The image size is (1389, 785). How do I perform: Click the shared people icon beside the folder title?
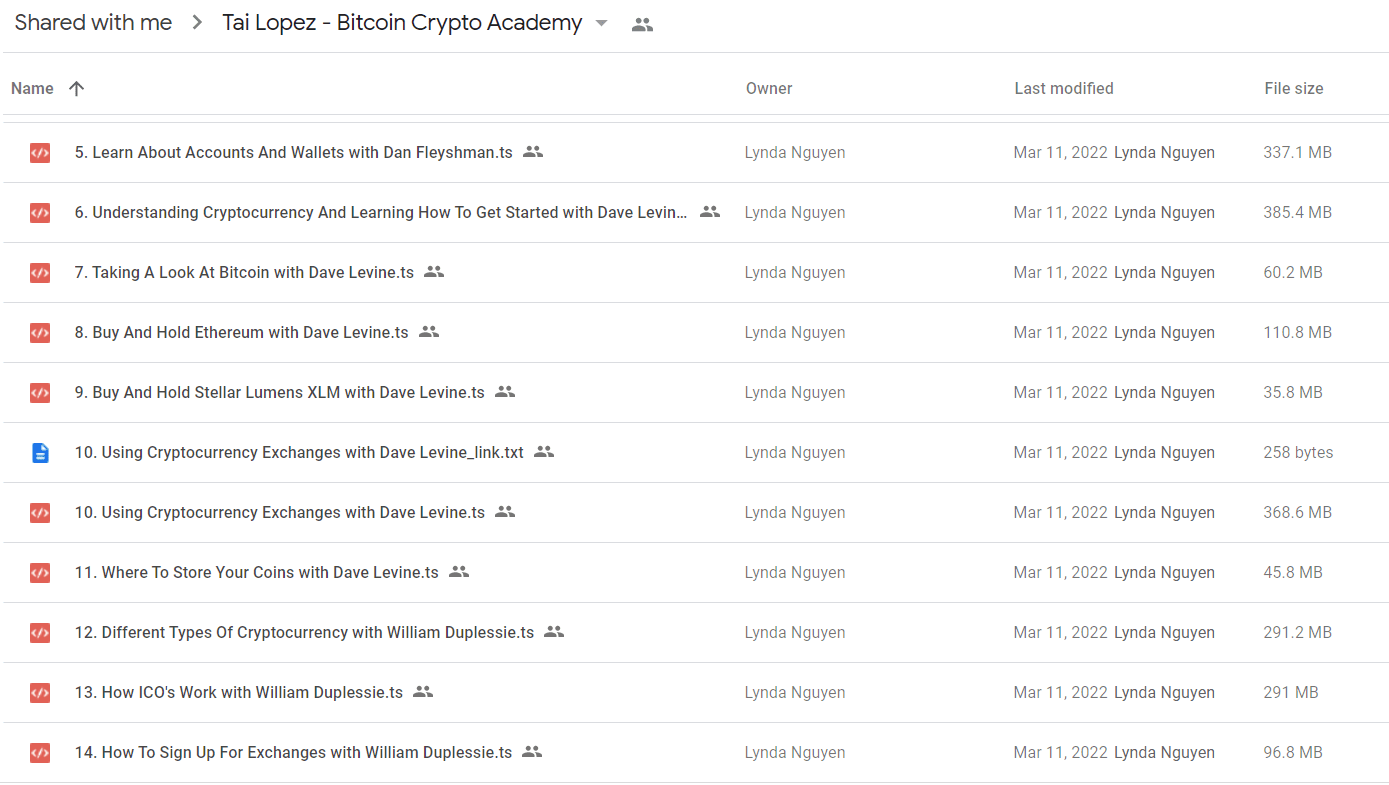click(642, 25)
